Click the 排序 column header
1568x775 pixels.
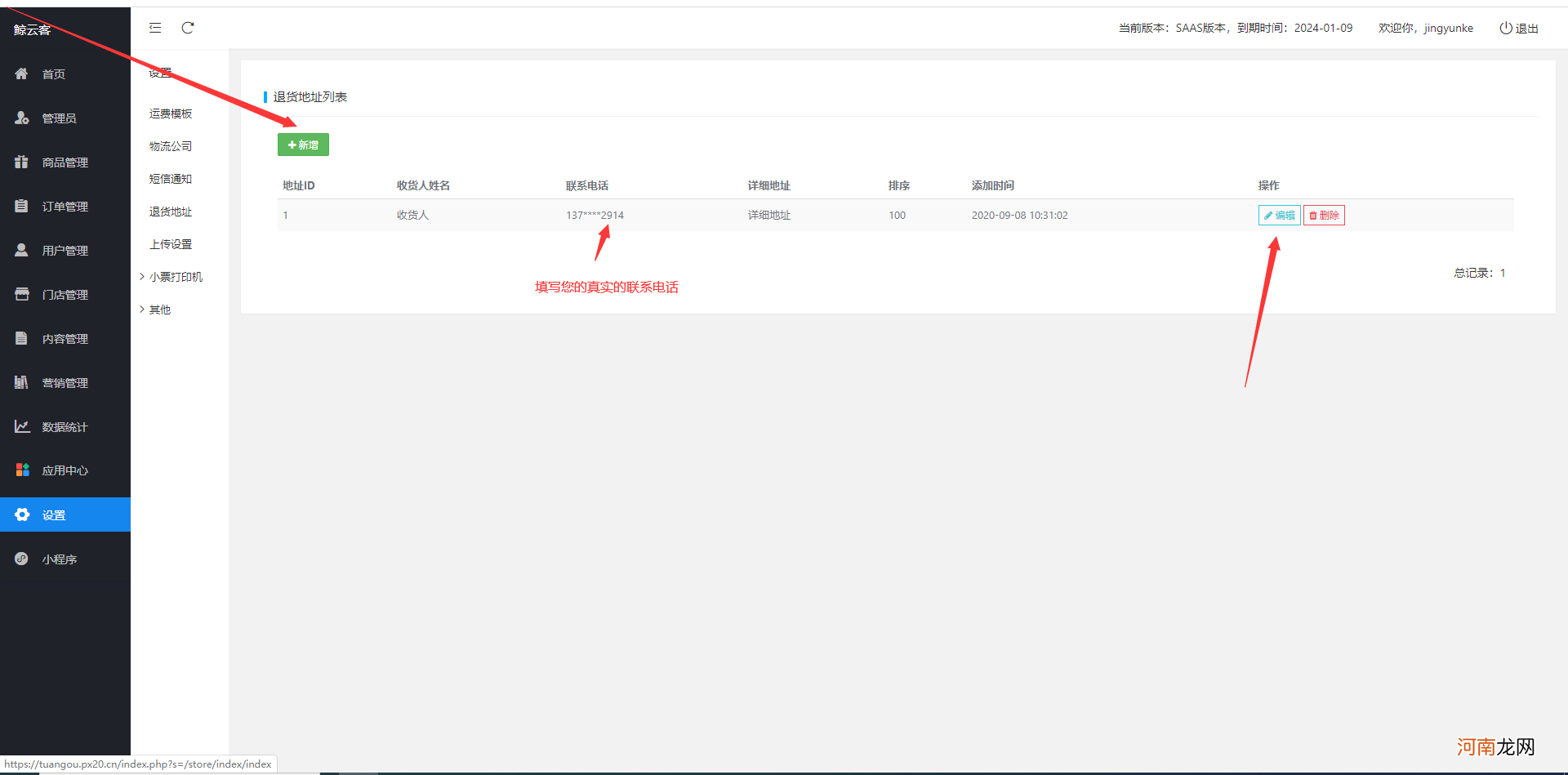[899, 185]
